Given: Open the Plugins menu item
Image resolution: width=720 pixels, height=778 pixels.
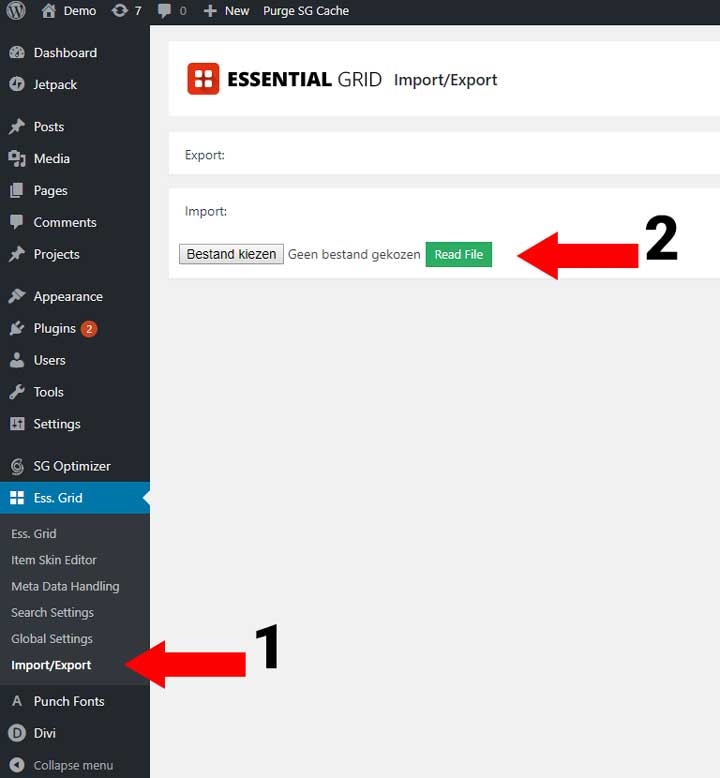Looking at the screenshot, I should [55, 328].
